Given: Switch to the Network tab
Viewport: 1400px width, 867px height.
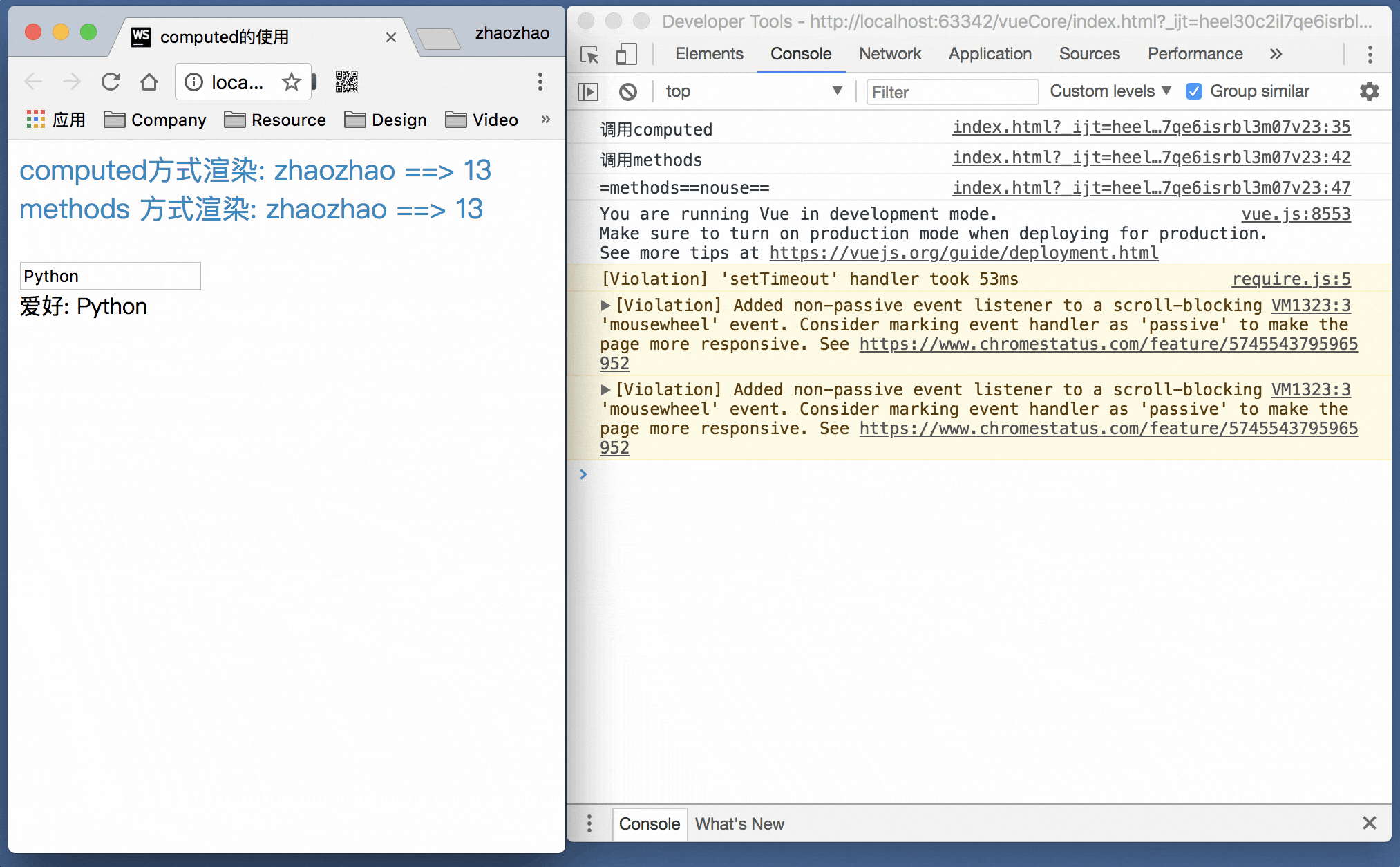Looking at the screenshot, I should [889, 55].
